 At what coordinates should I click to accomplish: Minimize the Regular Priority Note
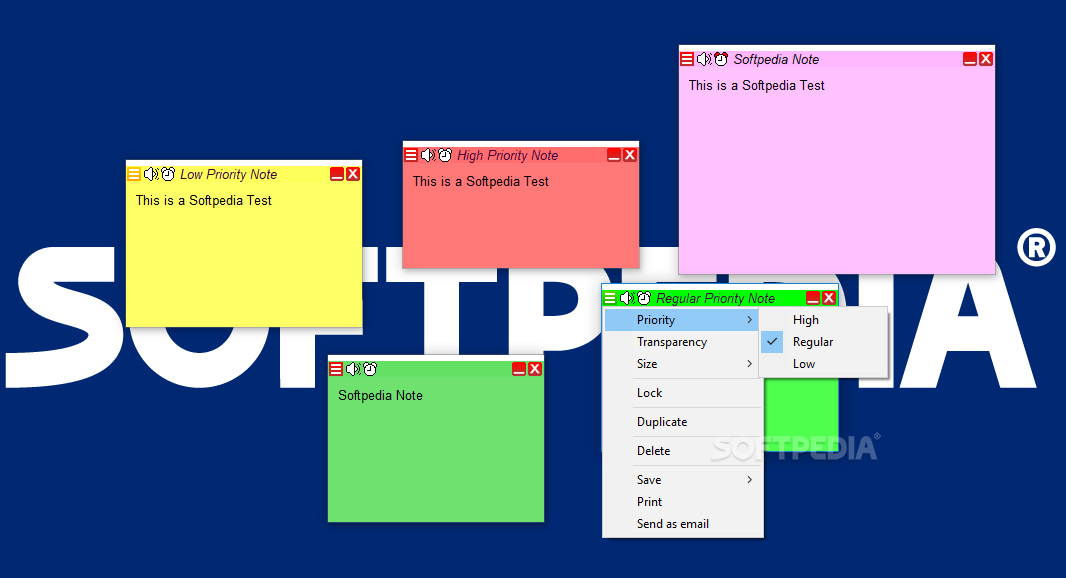[812, 298]
